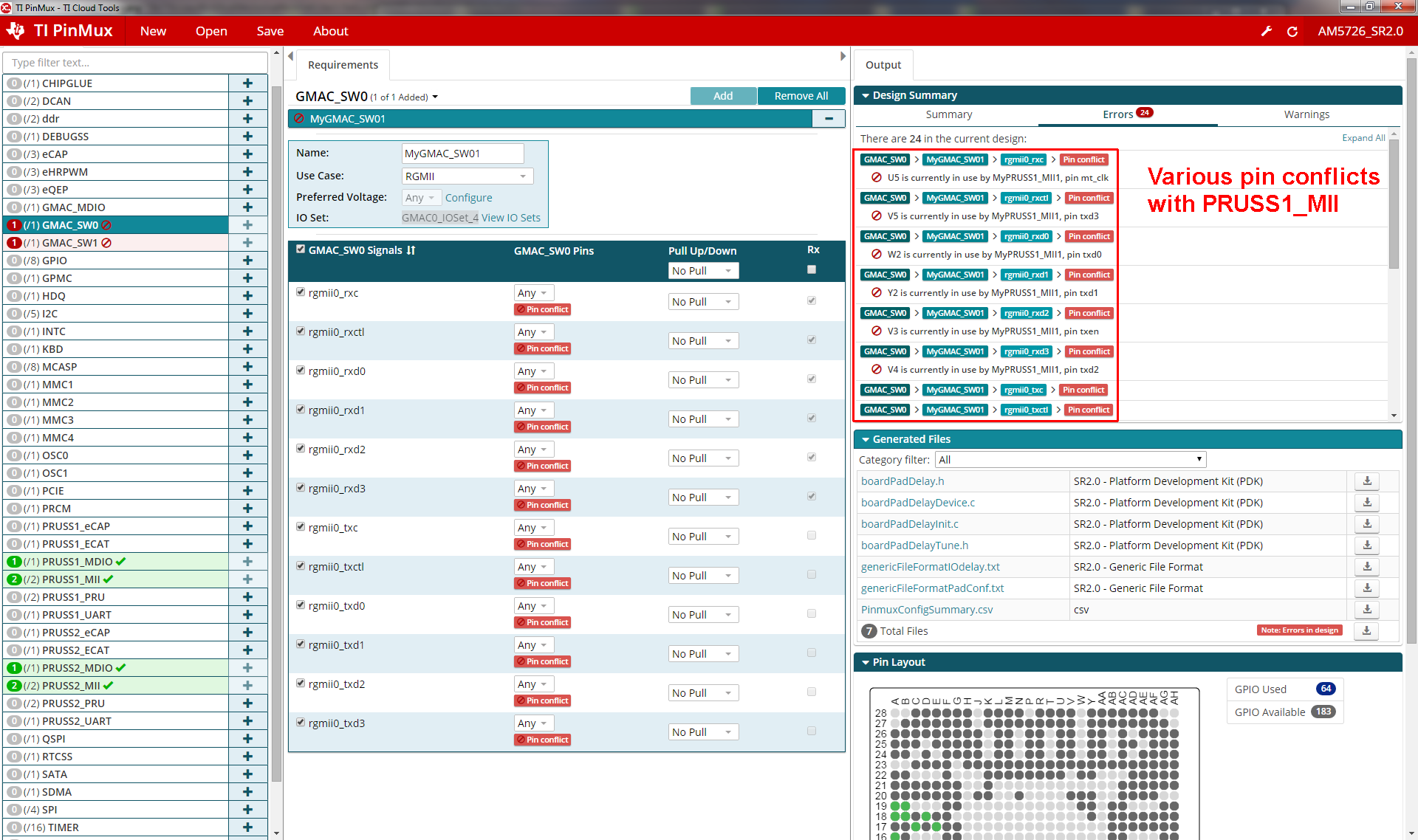The image size is (1418, 840).
Task: Open the About menu
Action: [330, 31]
